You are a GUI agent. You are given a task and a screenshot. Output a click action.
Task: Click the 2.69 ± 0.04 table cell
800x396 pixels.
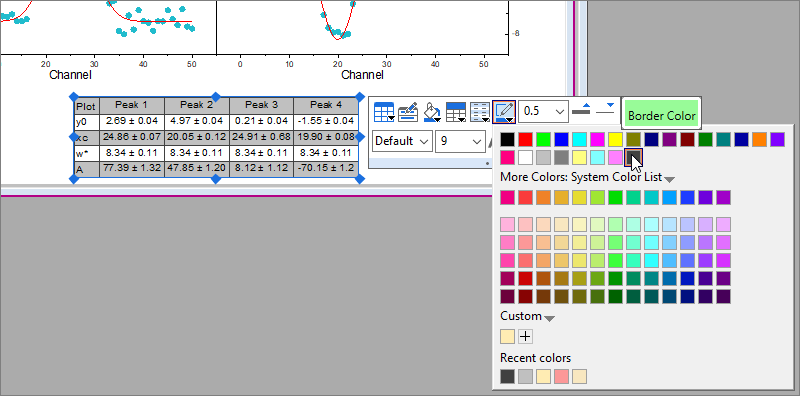(x=132, y=121)
